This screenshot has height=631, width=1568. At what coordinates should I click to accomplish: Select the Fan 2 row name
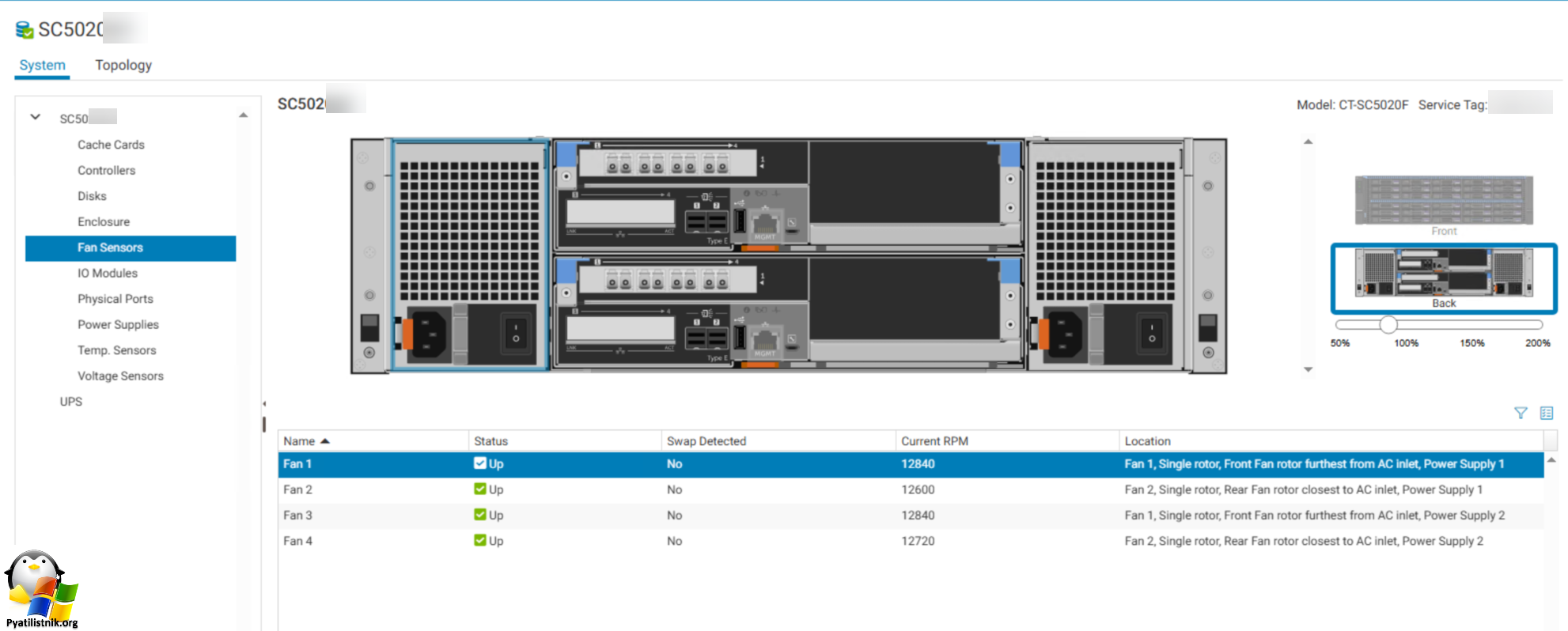(297, 489)
